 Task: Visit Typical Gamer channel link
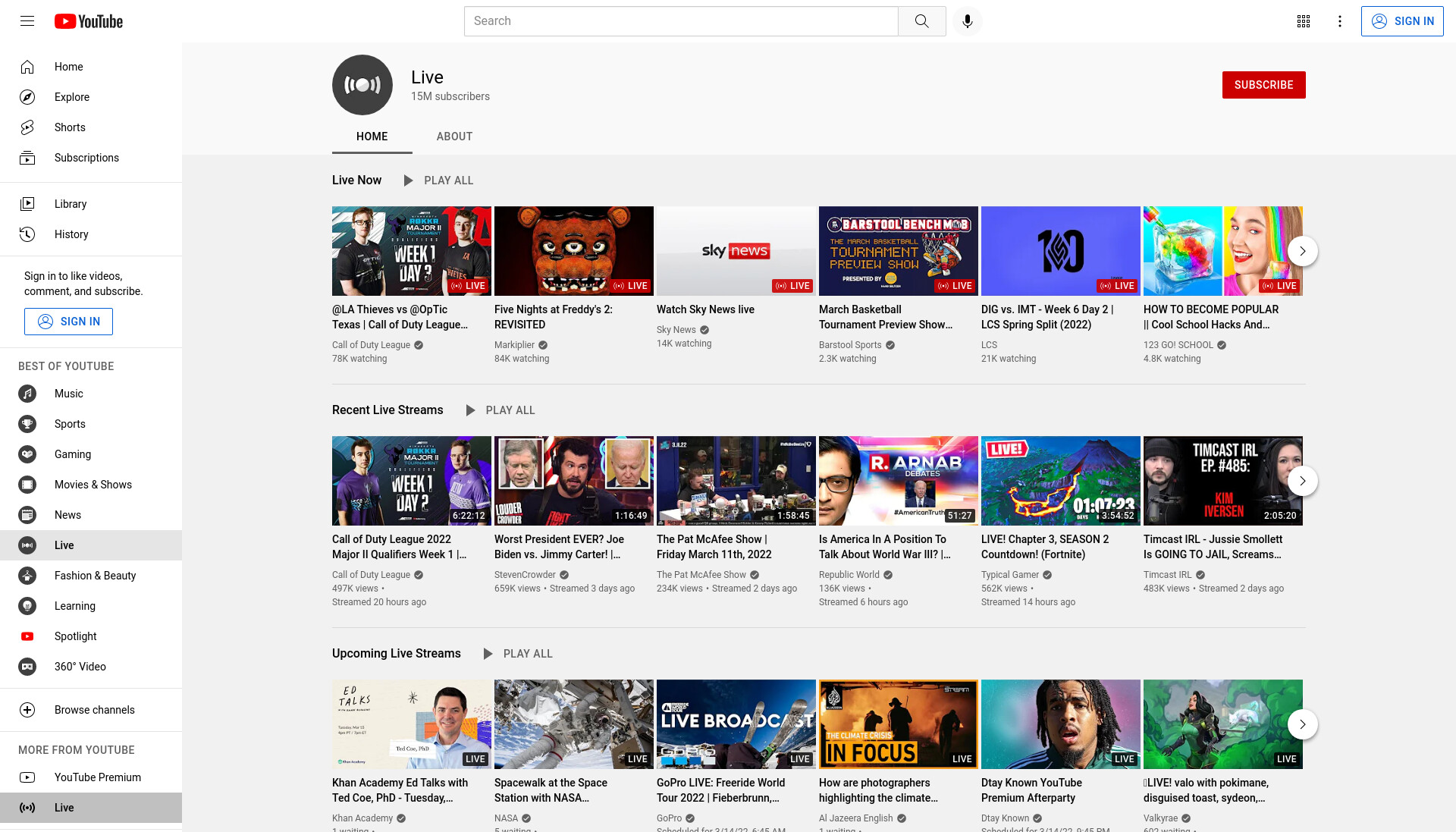(x=1010, y=575)
